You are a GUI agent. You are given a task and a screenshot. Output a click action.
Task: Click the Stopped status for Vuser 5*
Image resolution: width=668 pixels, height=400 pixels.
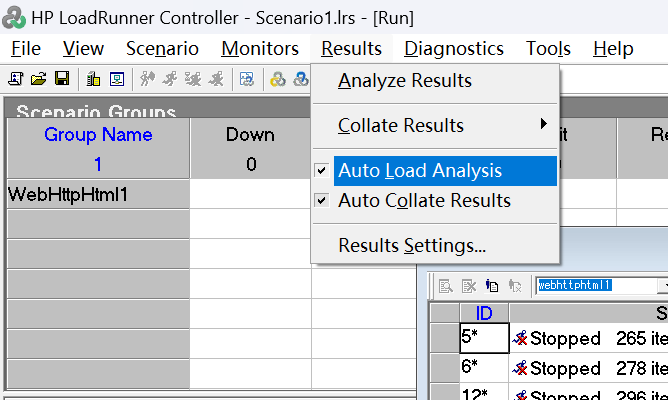point(565,339)
